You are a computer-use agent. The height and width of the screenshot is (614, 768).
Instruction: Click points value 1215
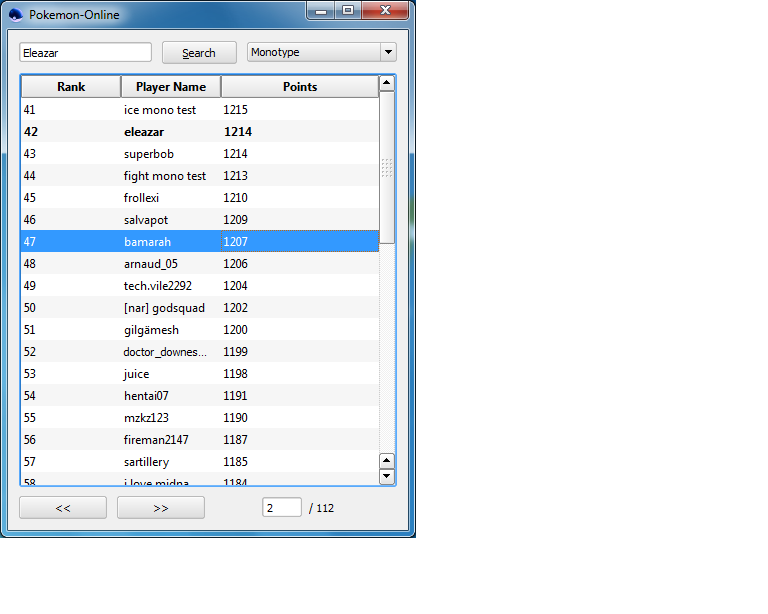[236, 110]
